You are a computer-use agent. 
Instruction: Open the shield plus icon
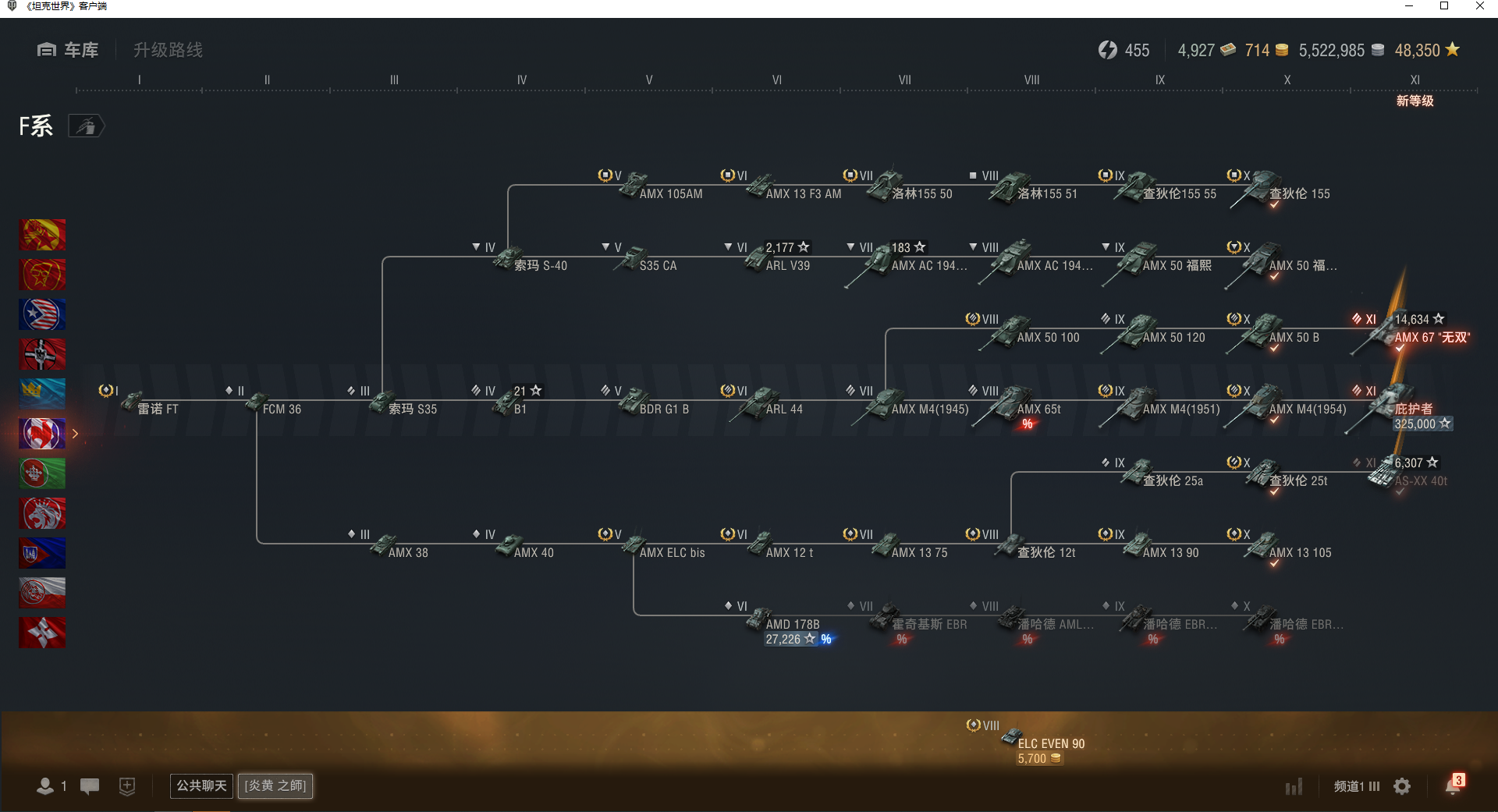coord(127,786)
